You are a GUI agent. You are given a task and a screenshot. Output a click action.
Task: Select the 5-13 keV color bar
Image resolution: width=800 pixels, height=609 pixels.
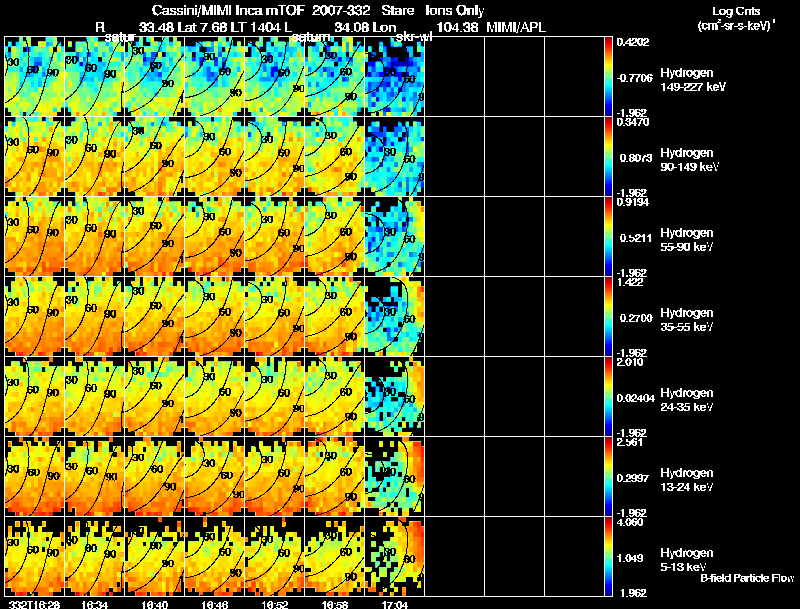(608, 556)
